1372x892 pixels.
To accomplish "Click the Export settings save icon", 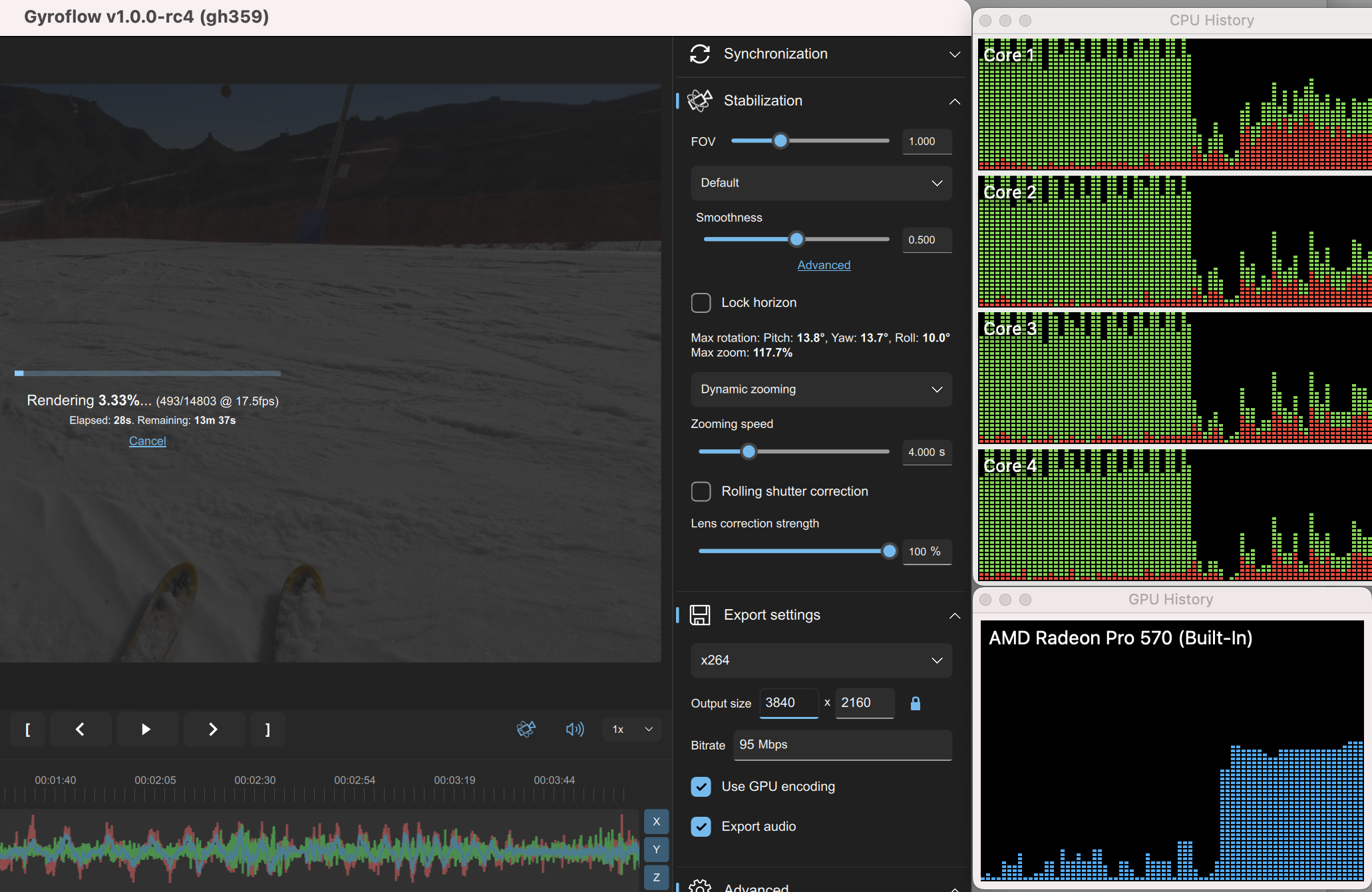I will click(x=700, y=615).
